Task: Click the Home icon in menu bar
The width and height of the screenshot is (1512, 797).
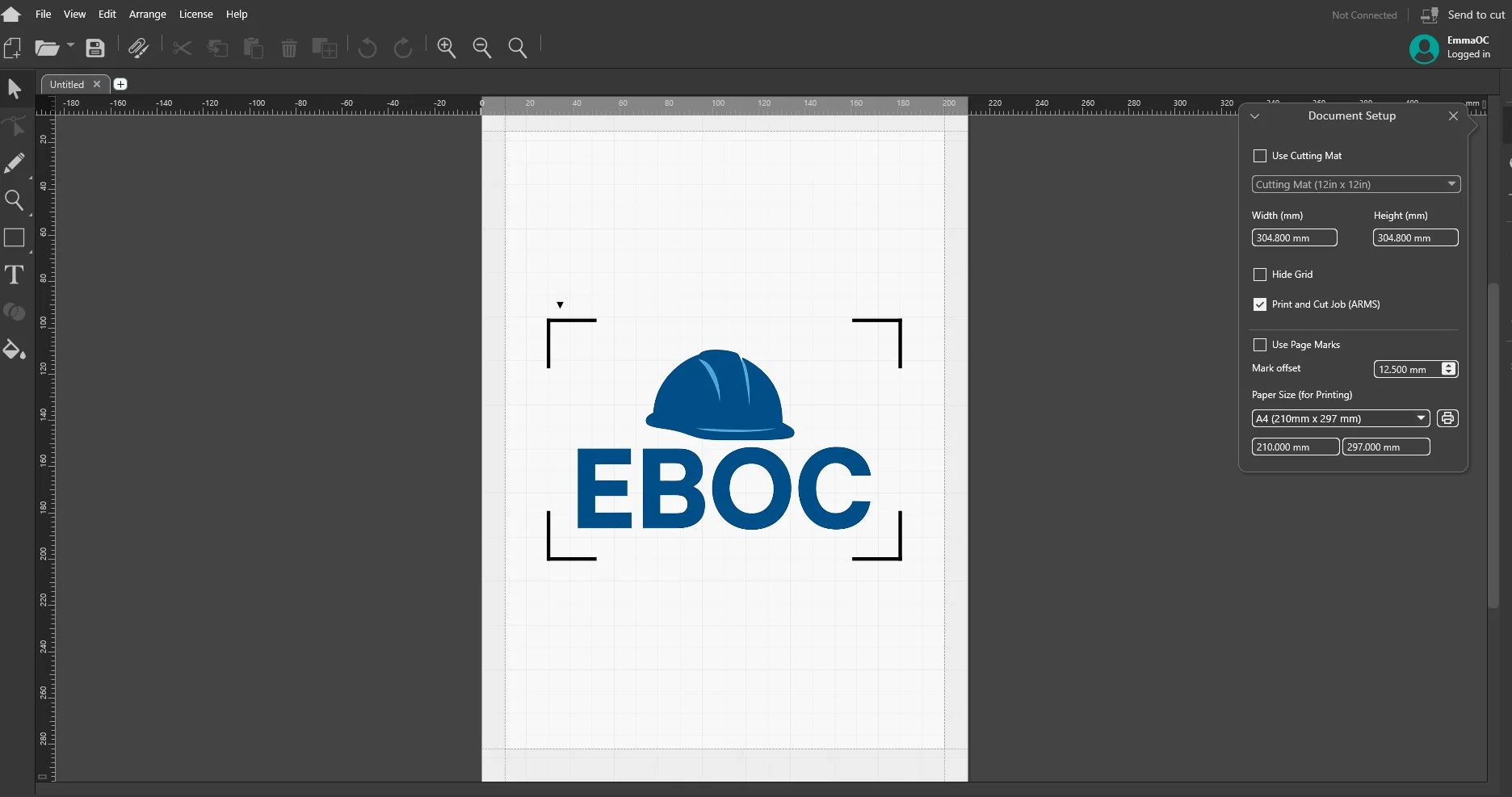Action: (x=11, y=14)
